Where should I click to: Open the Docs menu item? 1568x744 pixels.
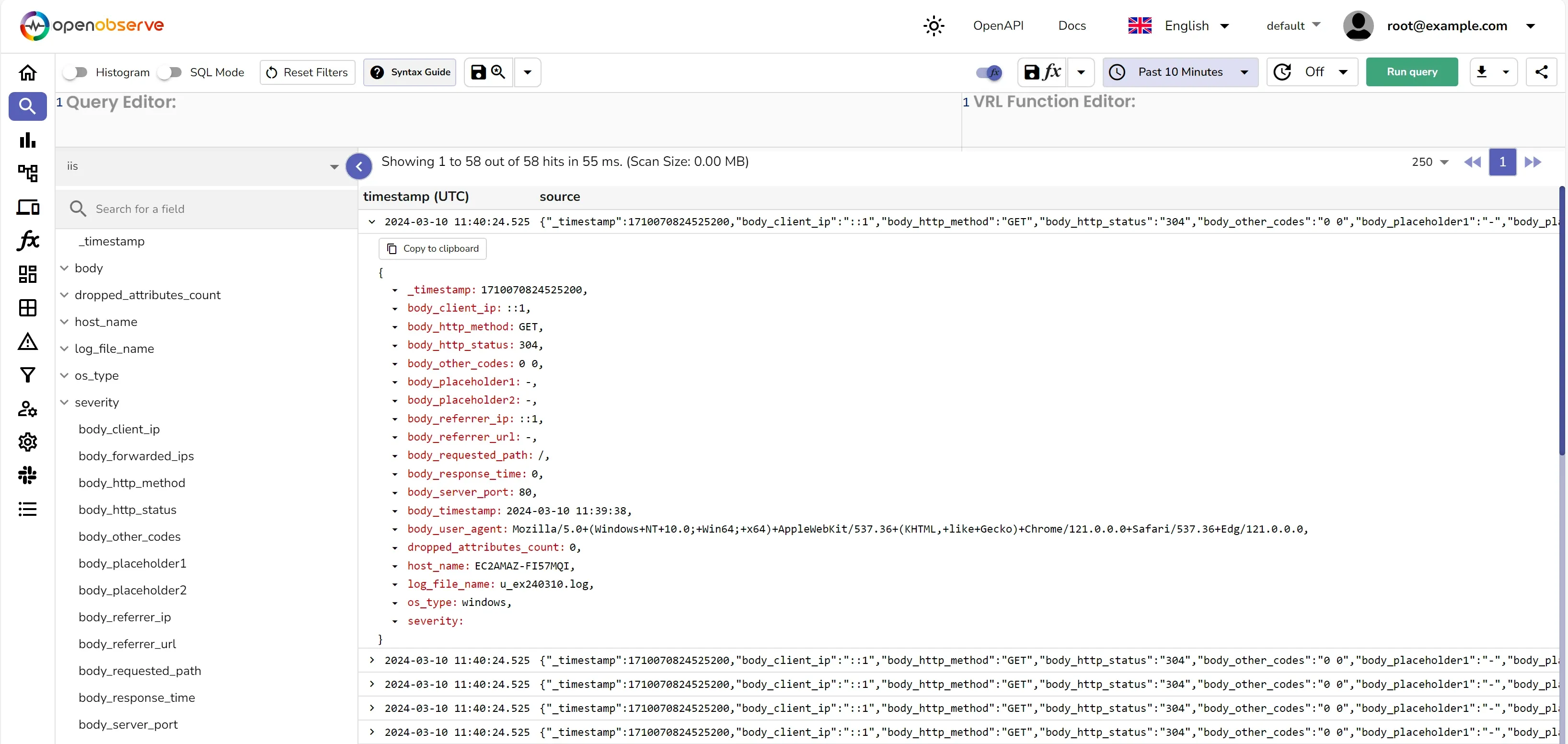coord(1072,25)
